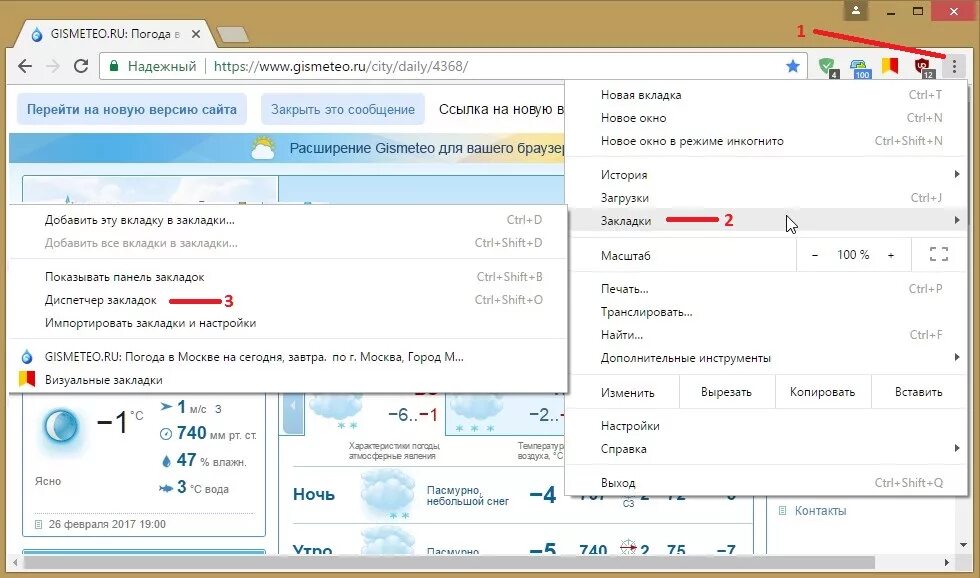Choose Выход to quit Chrome
980x578 pixels.
[x=766, y=483]
